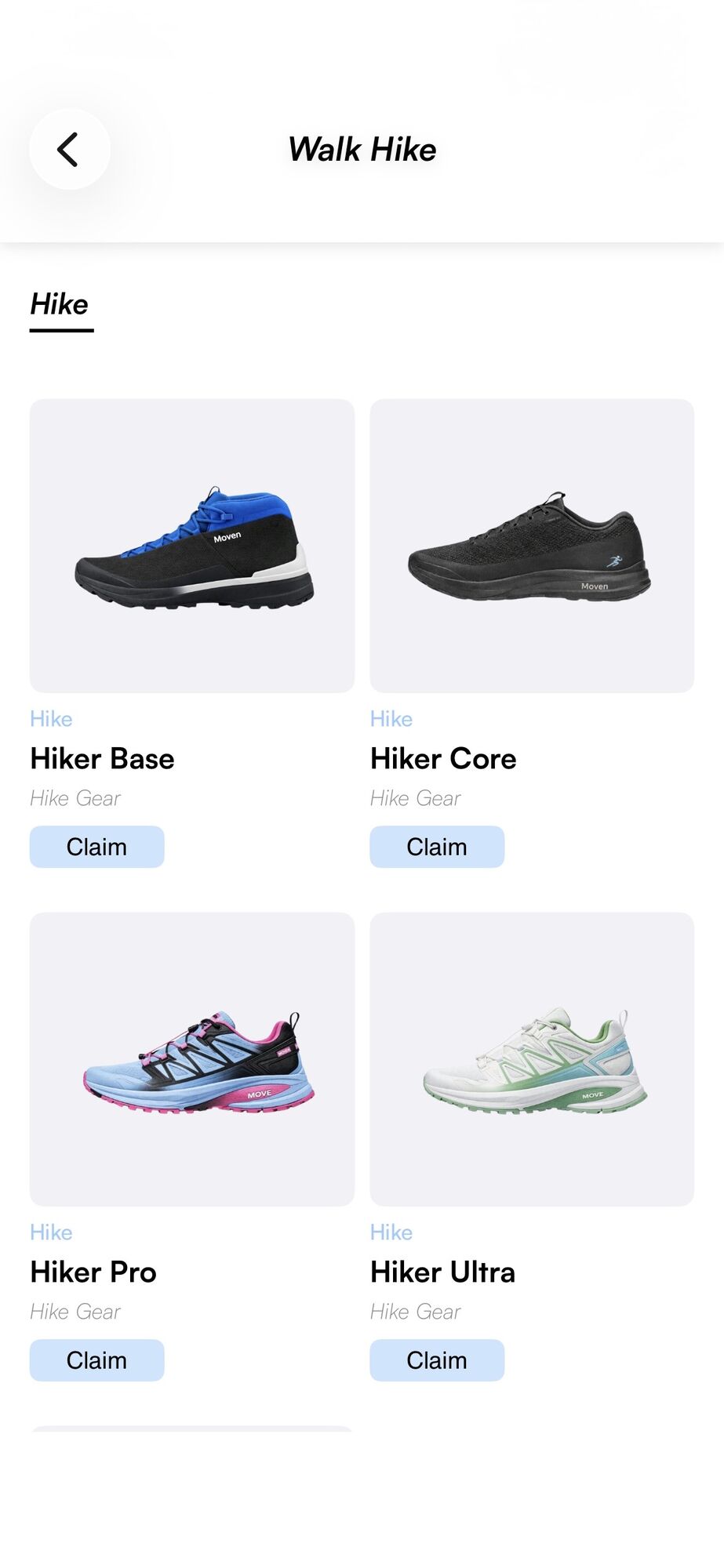The width and height of the screenshot is (724, 1568).
Task: Tap the Hike category label above Hiker Core
Action: [x=391, y=719]
